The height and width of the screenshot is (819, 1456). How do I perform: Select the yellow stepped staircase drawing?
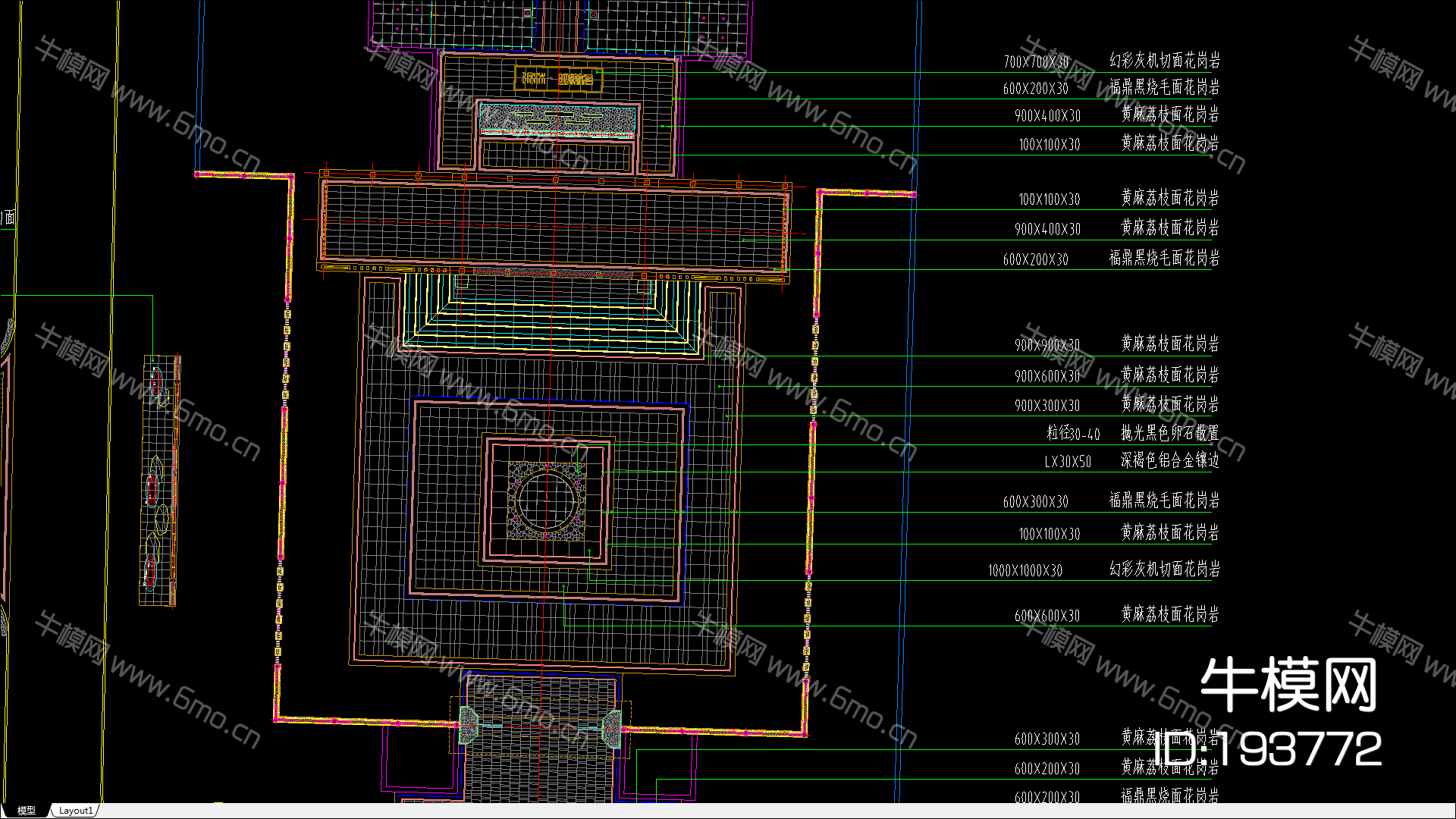pos(552,318)
